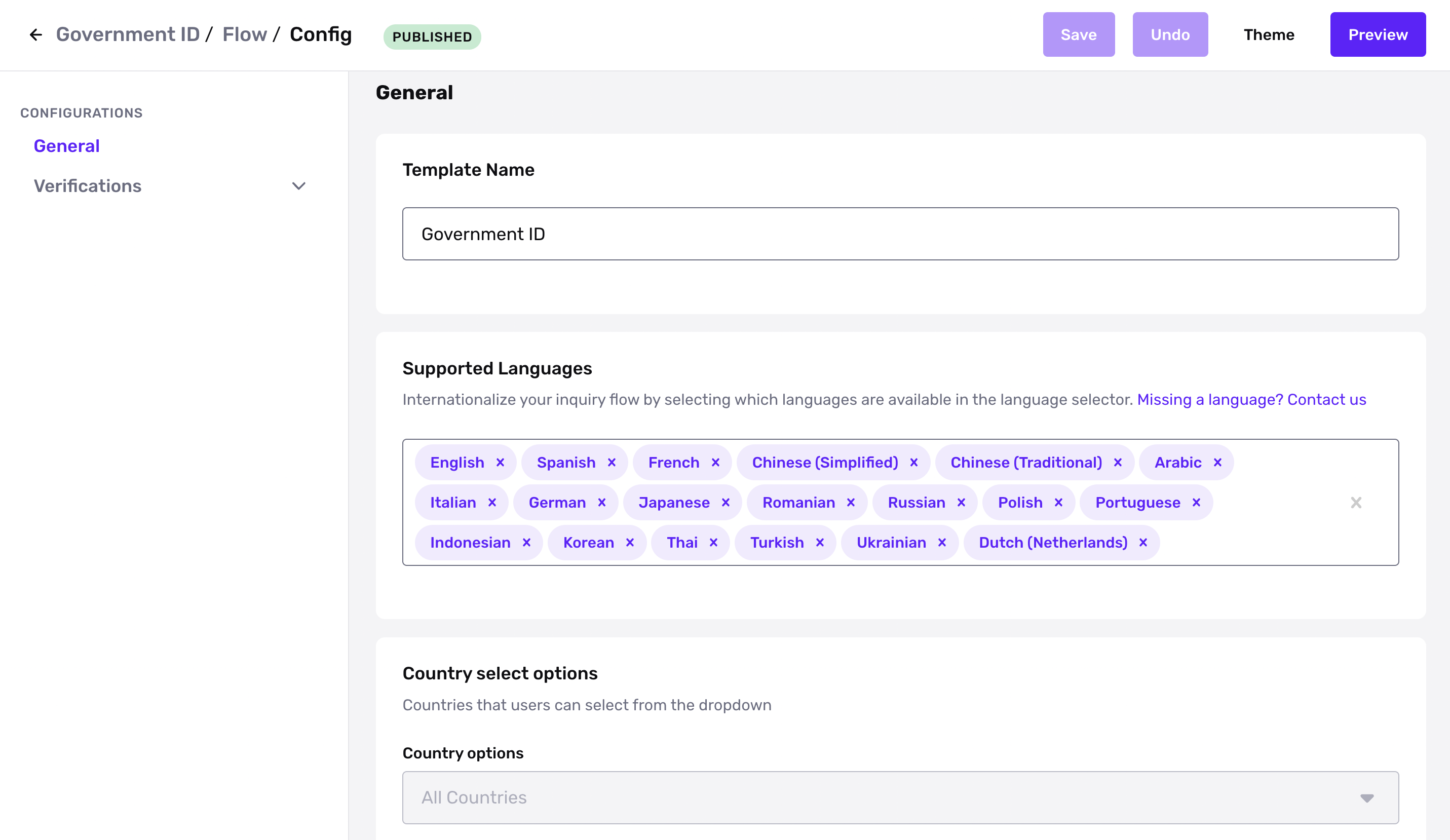
Task: Open the Country options dropdown
Action: [x=900, y=797]
